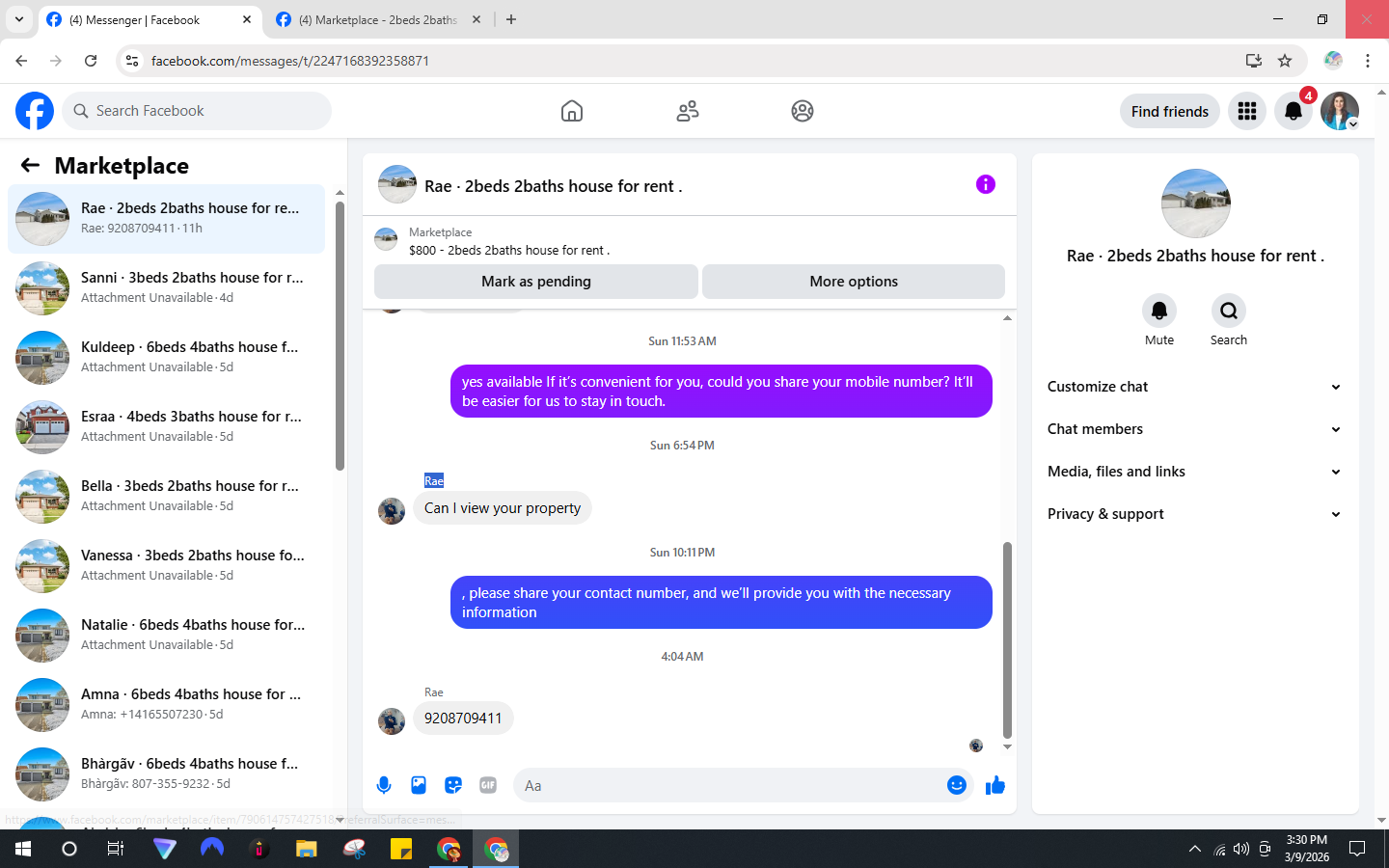Viewport: 1389px width, 868px height.
Task: Expand Privacy & support section
Action: (1194, 514)
